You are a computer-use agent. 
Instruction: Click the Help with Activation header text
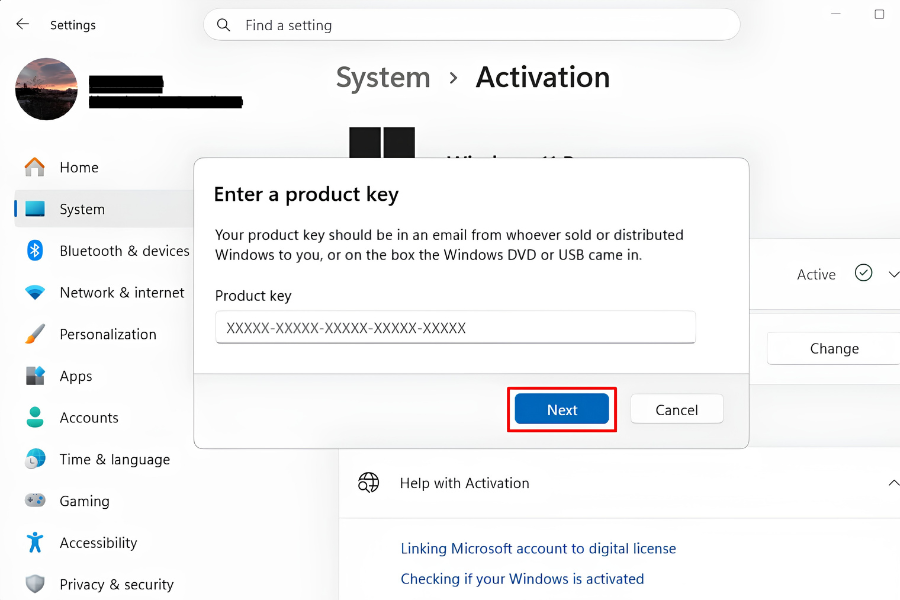tap(464, 483)
